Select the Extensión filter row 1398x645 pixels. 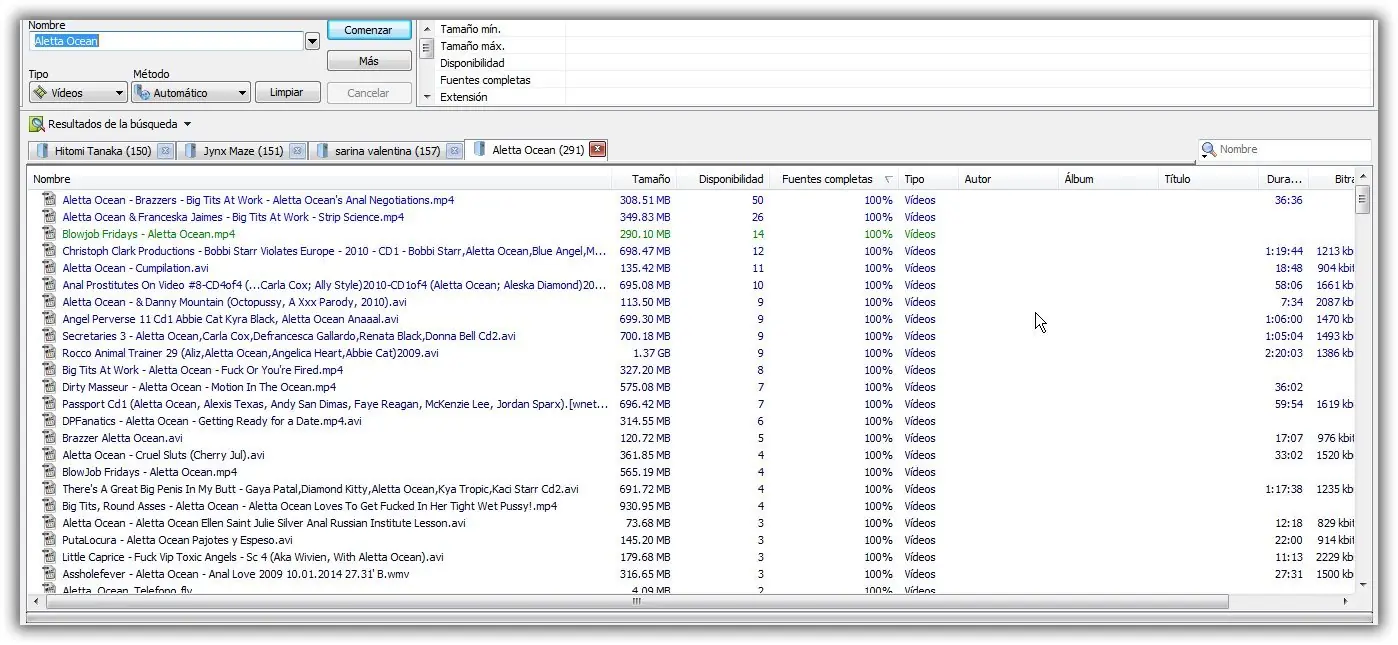click(903, 97)
